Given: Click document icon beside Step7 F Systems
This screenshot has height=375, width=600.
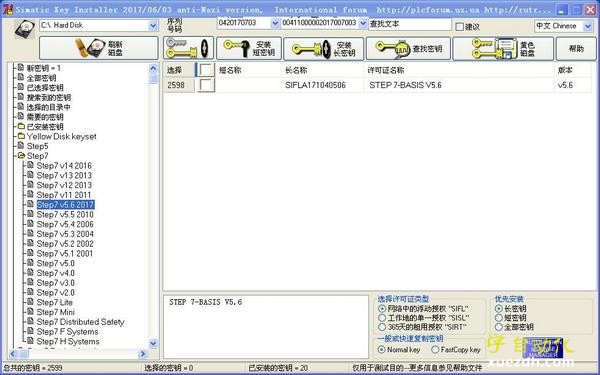Looking at the screenshot, I should pos(30,331).
